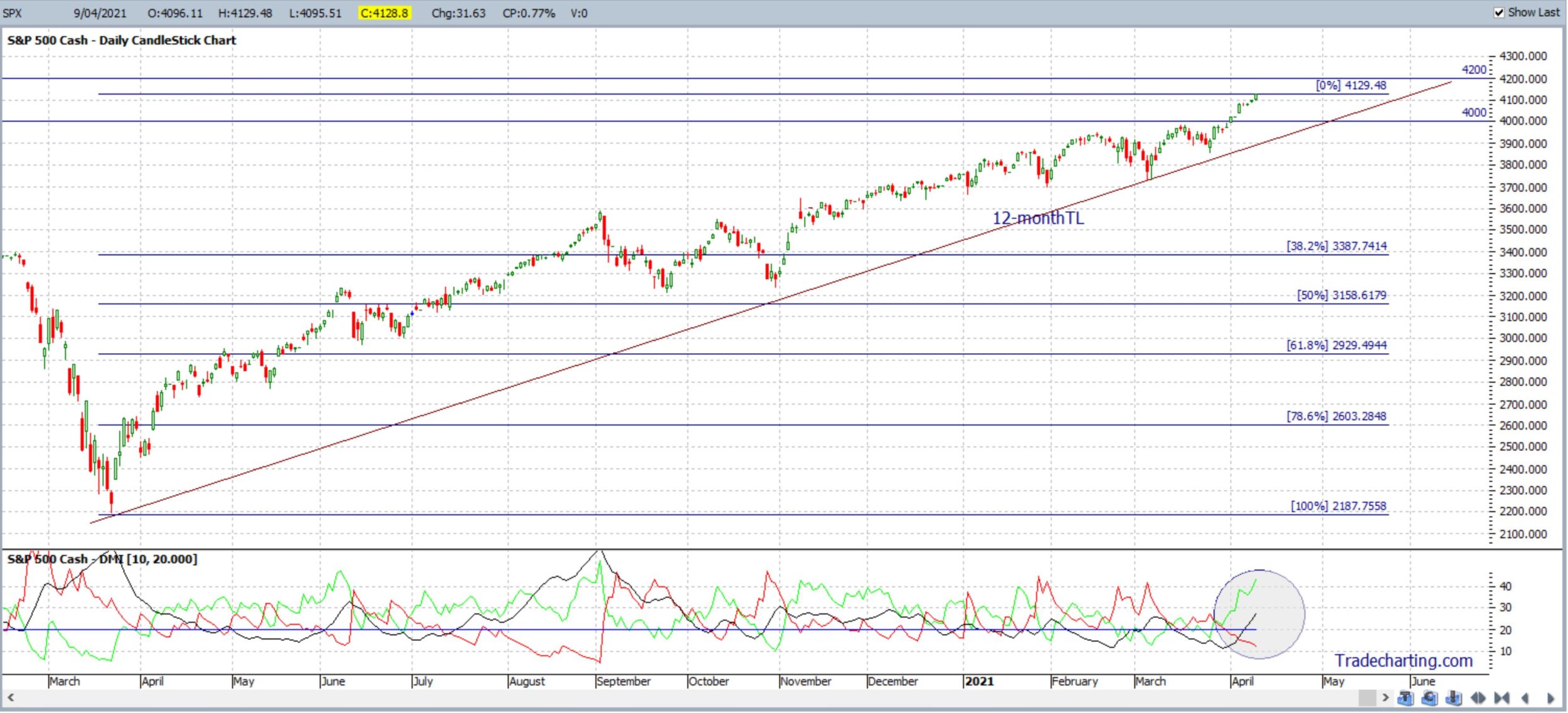Click the 4000 horizontal line label
Image resolution: width=1568 pixels, height=713 pixels.
[1474, 112]
